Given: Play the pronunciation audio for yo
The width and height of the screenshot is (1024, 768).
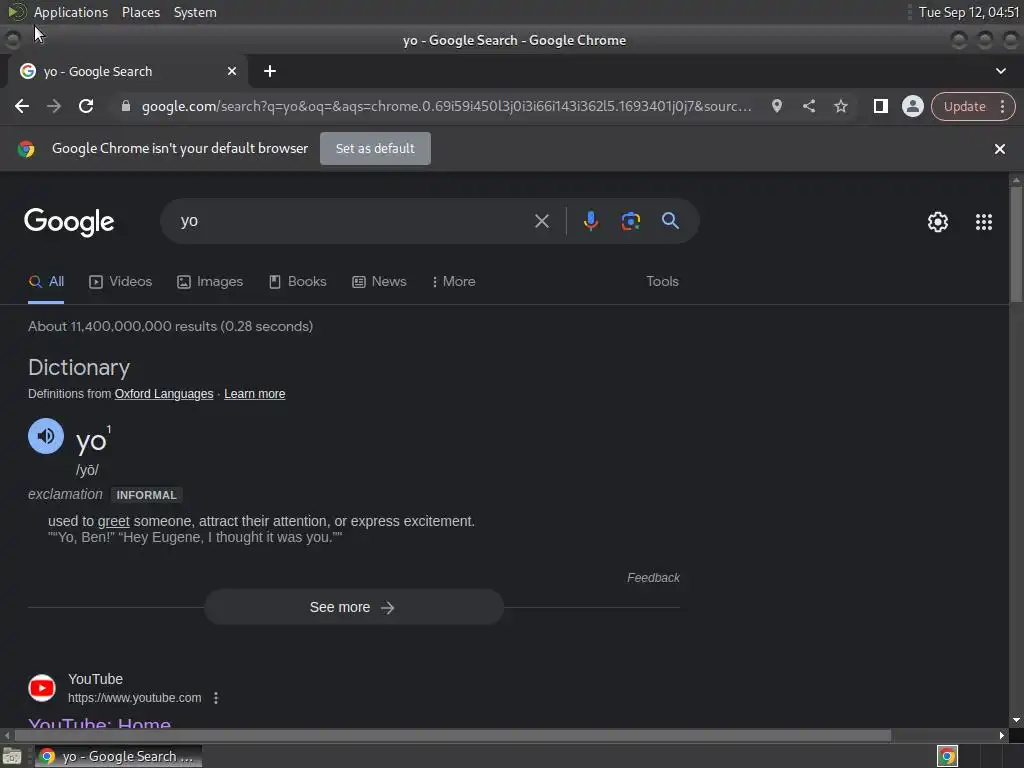Looking at the screenshot, I should [46, 436].
